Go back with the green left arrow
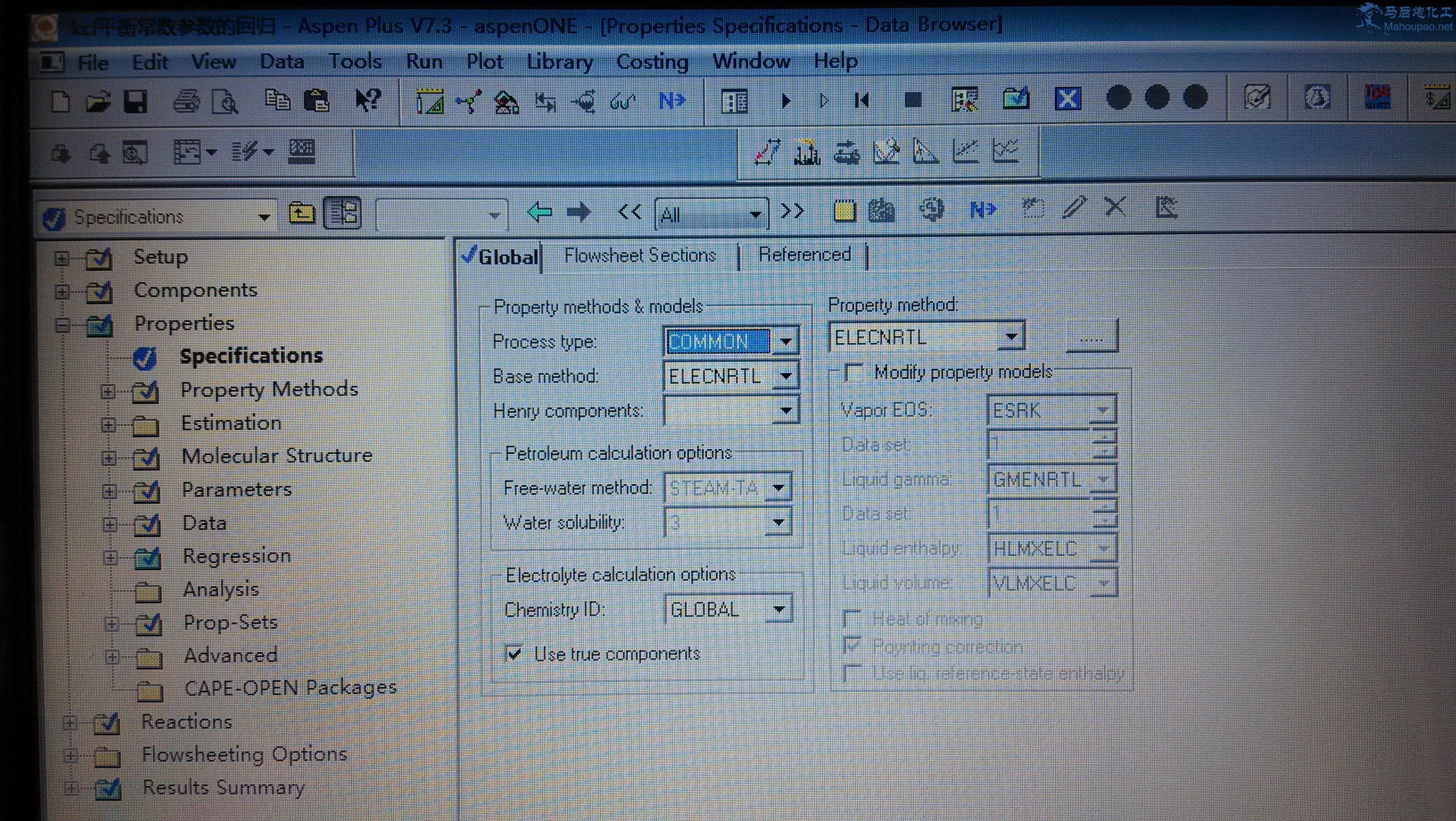1456x821 pixels. click(539, 212)
